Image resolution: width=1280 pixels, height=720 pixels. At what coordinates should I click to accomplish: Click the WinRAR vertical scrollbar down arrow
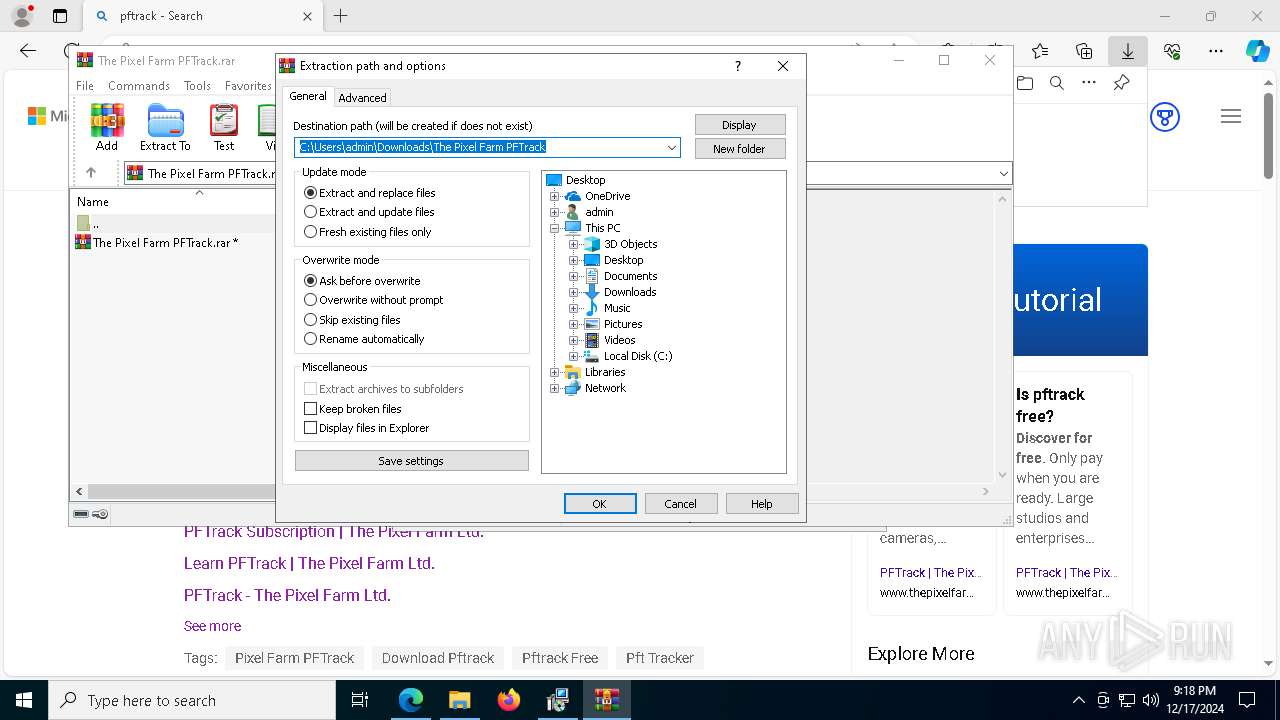(x=1003, y=476)
